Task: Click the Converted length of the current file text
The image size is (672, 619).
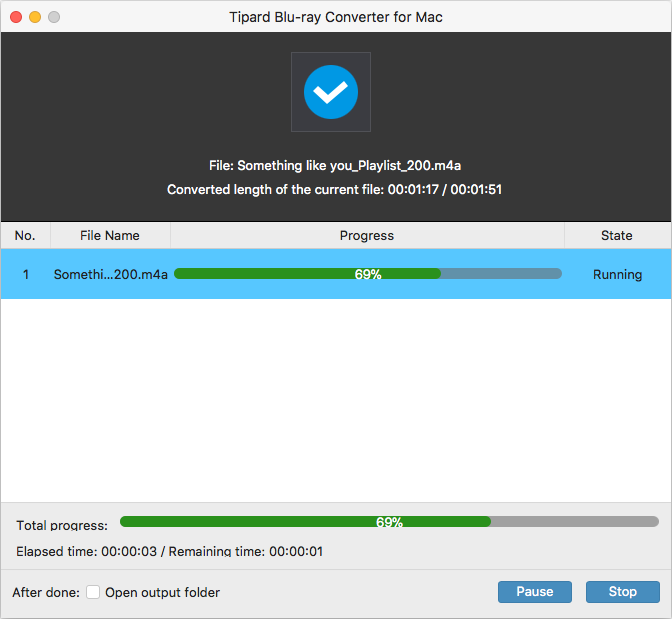Action: (x=334, y=189)
